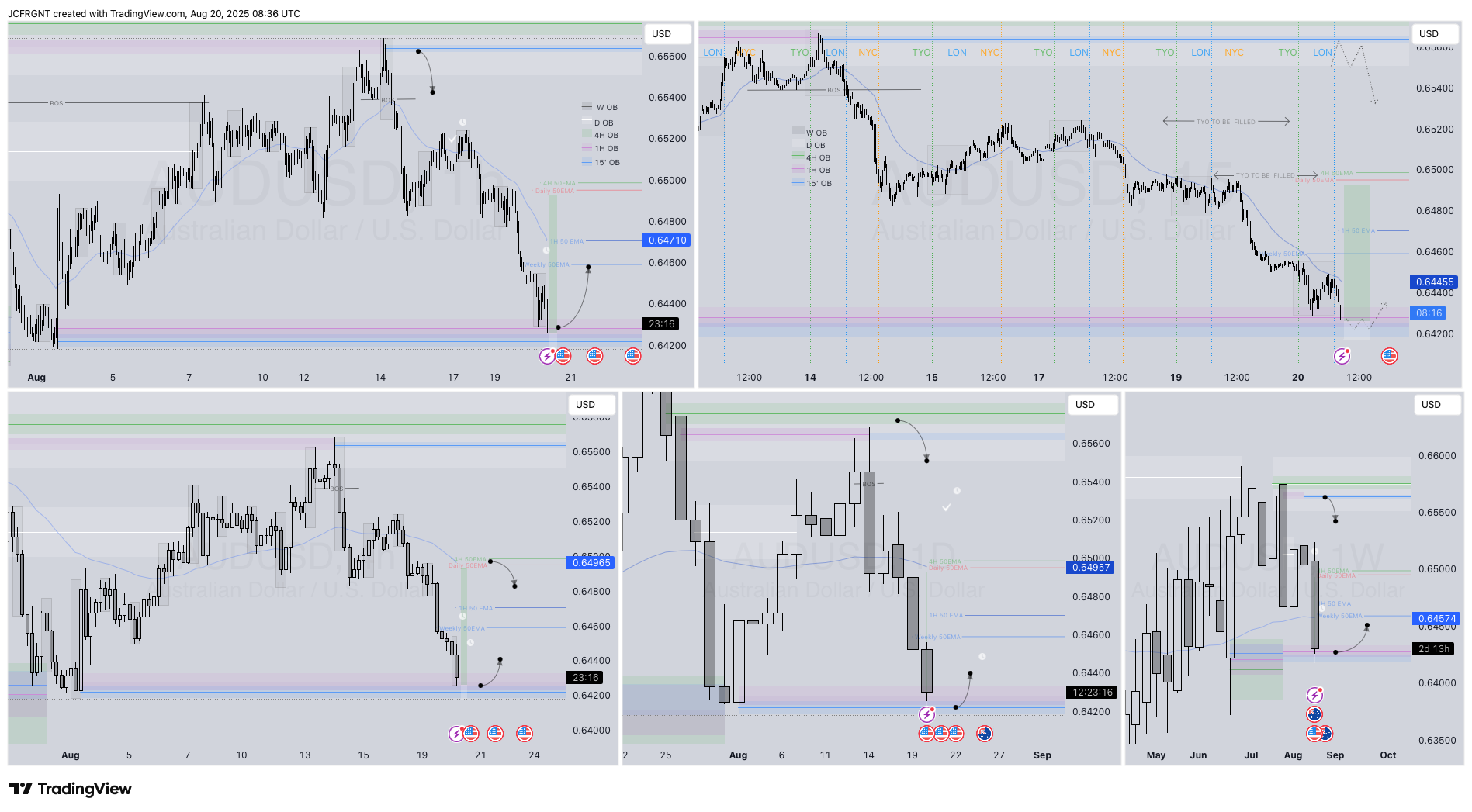Click the bold 14 date label on top-right chart

click(810, 378)
